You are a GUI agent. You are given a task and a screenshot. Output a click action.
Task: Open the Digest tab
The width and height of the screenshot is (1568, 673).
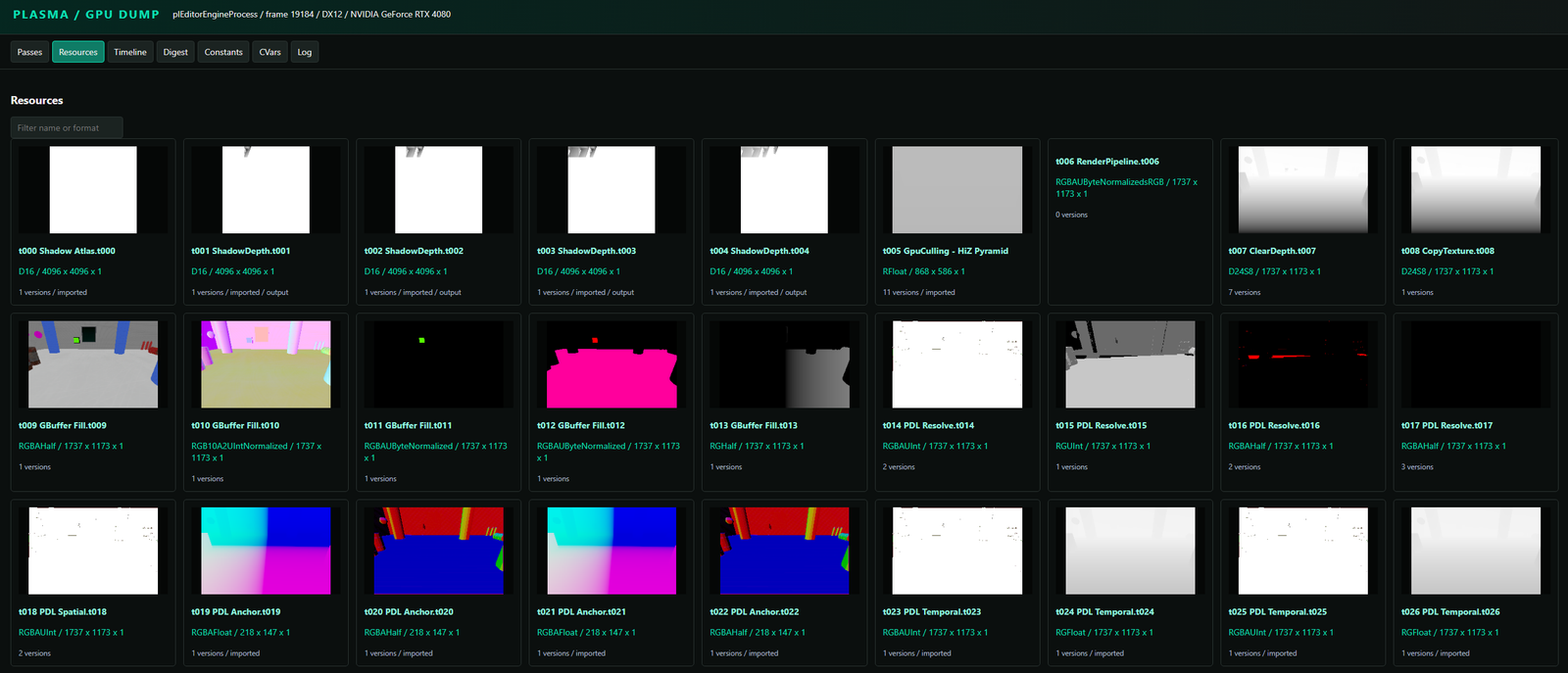point(175,52)
